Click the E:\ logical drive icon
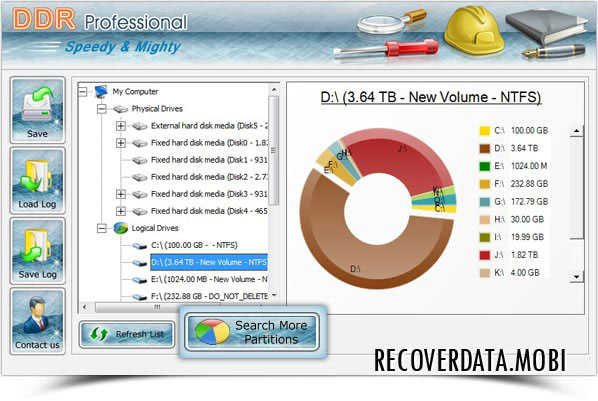This screenshot has width=598, height=401. 140,280
